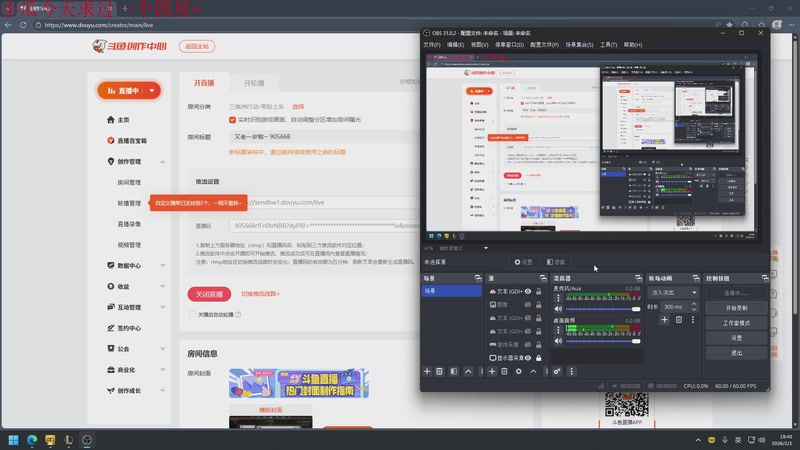Click 选择 link next to room category
The image size is (800, 450).
tap(298, 107)
